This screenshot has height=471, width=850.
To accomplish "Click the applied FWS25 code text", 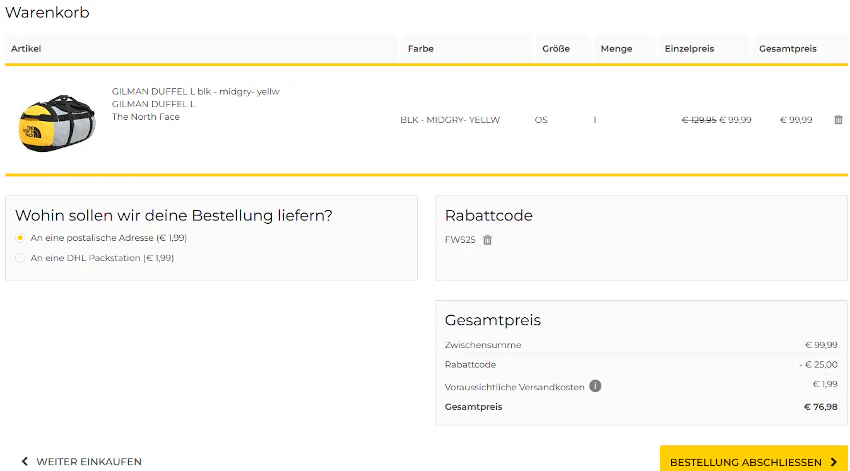I will [460, 240].
